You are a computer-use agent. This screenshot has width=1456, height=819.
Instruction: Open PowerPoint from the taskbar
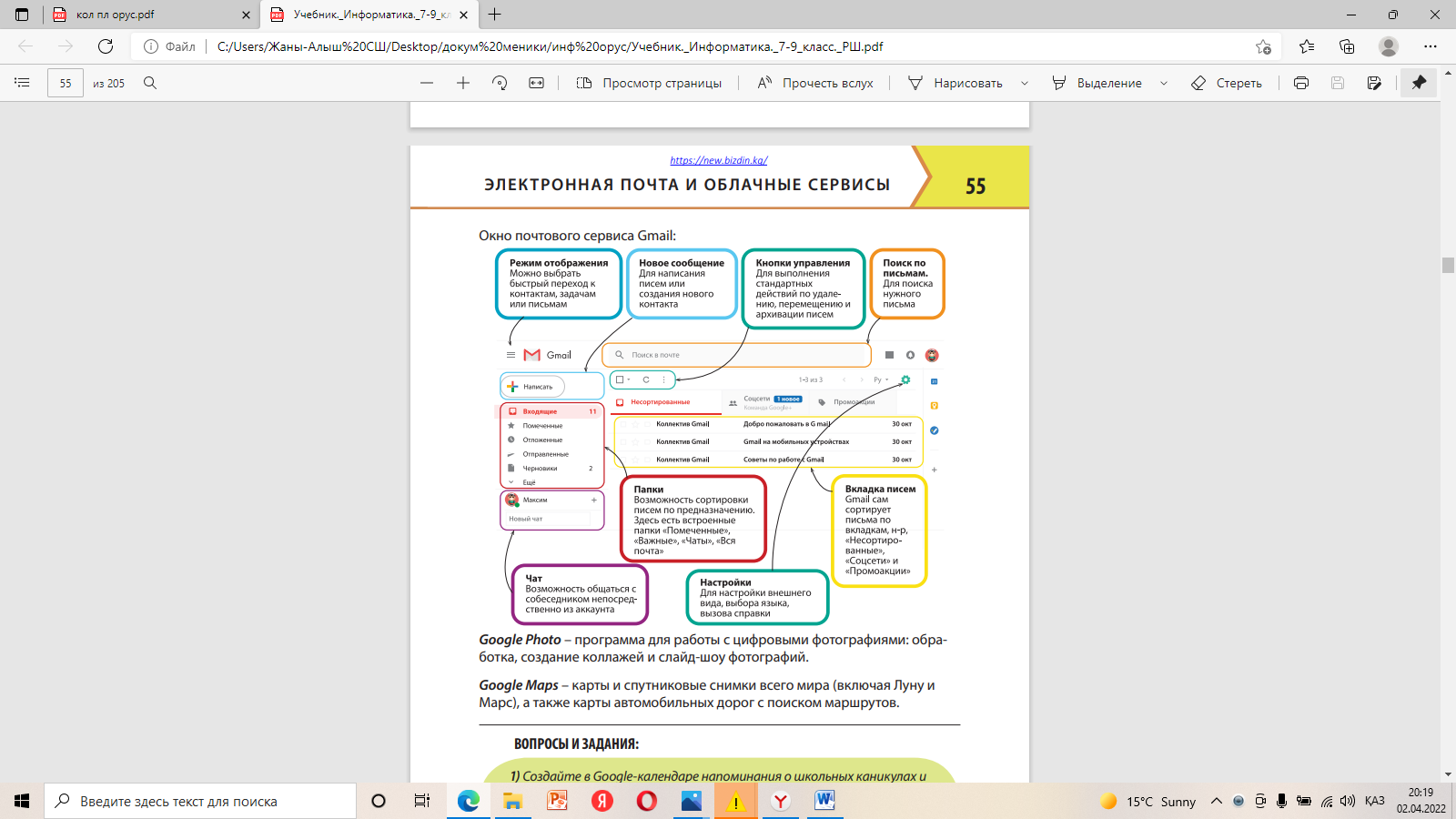[x=557, y=801]
